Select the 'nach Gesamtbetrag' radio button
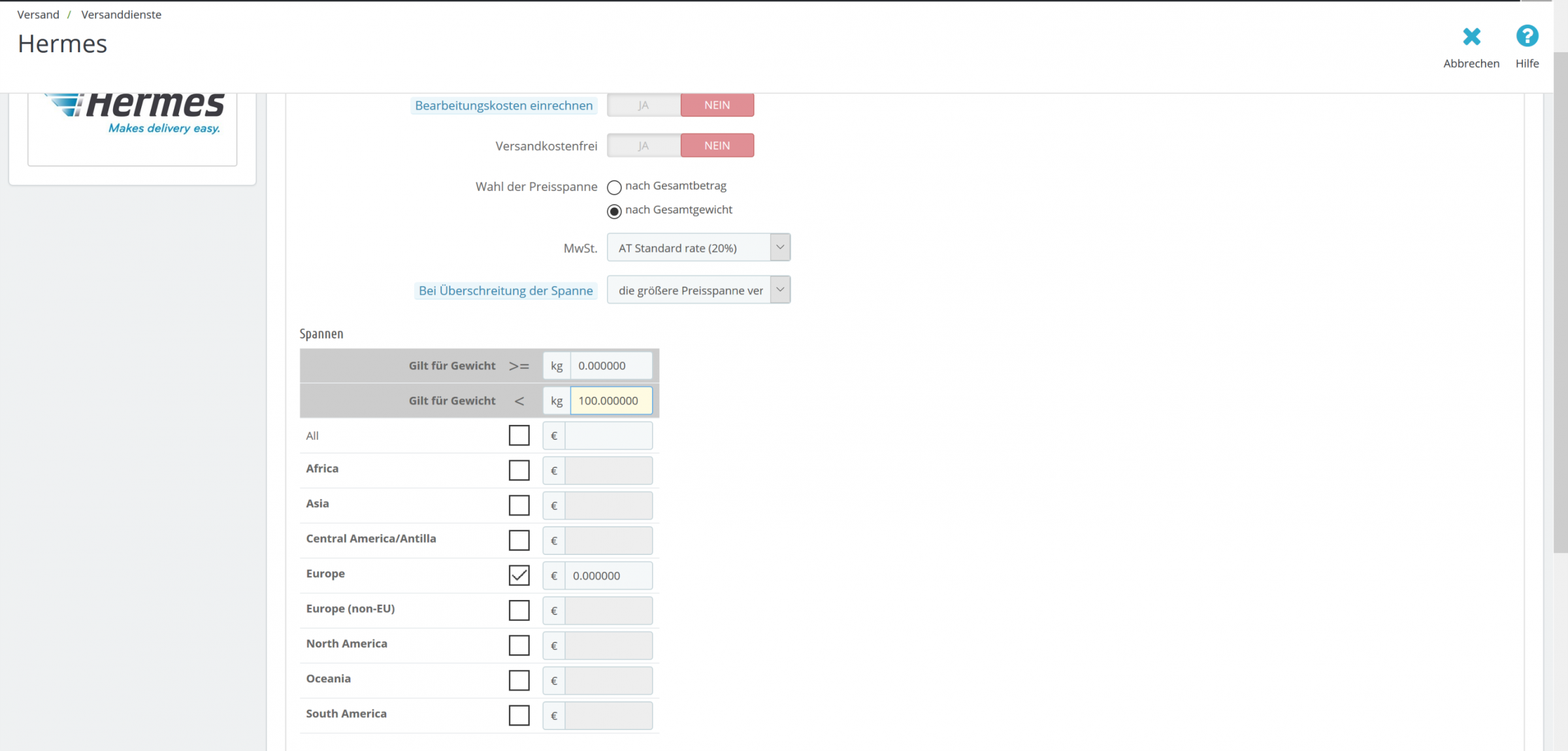 point(614,188)
